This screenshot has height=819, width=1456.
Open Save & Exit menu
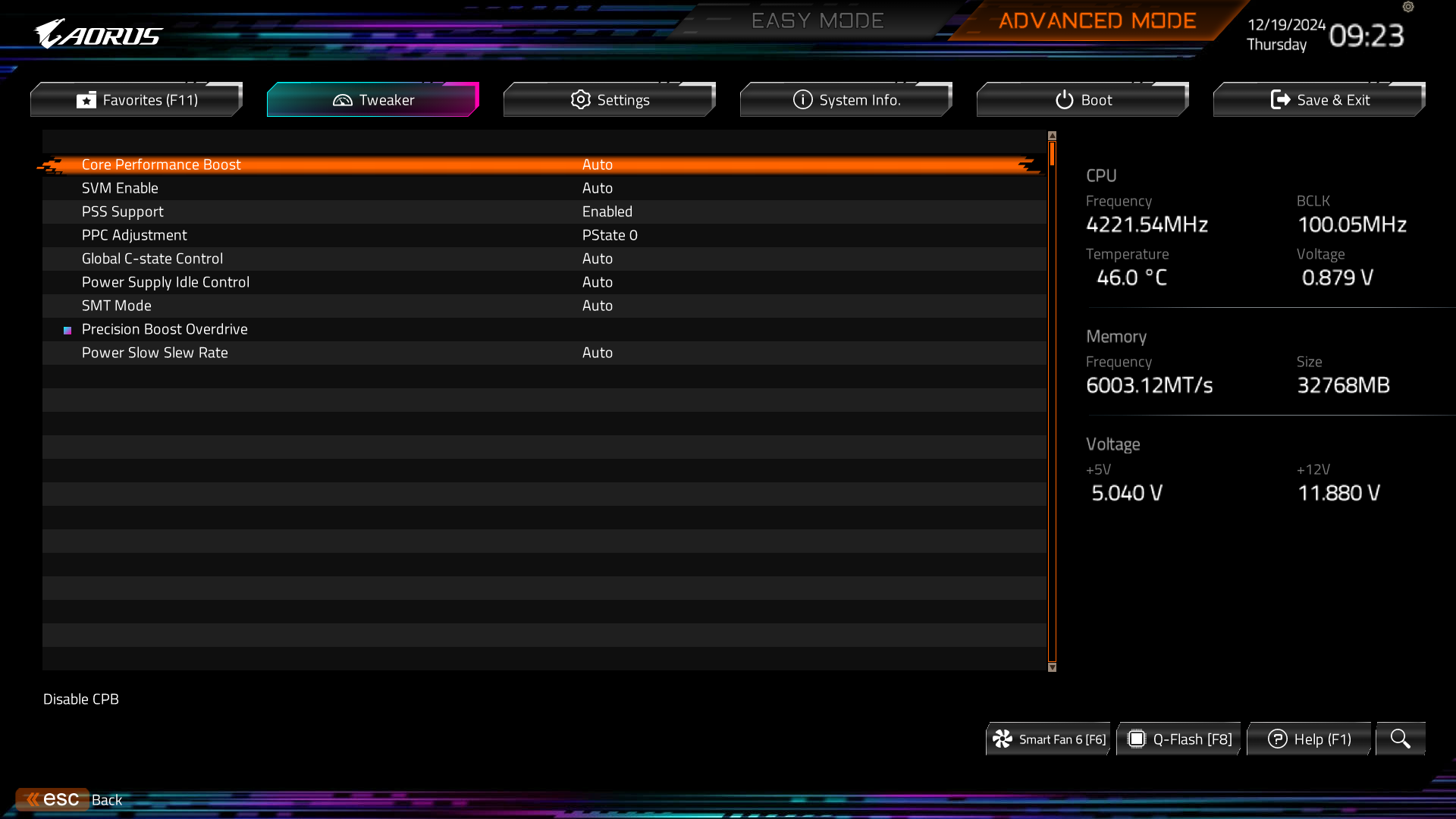(x=1319, y=99)
